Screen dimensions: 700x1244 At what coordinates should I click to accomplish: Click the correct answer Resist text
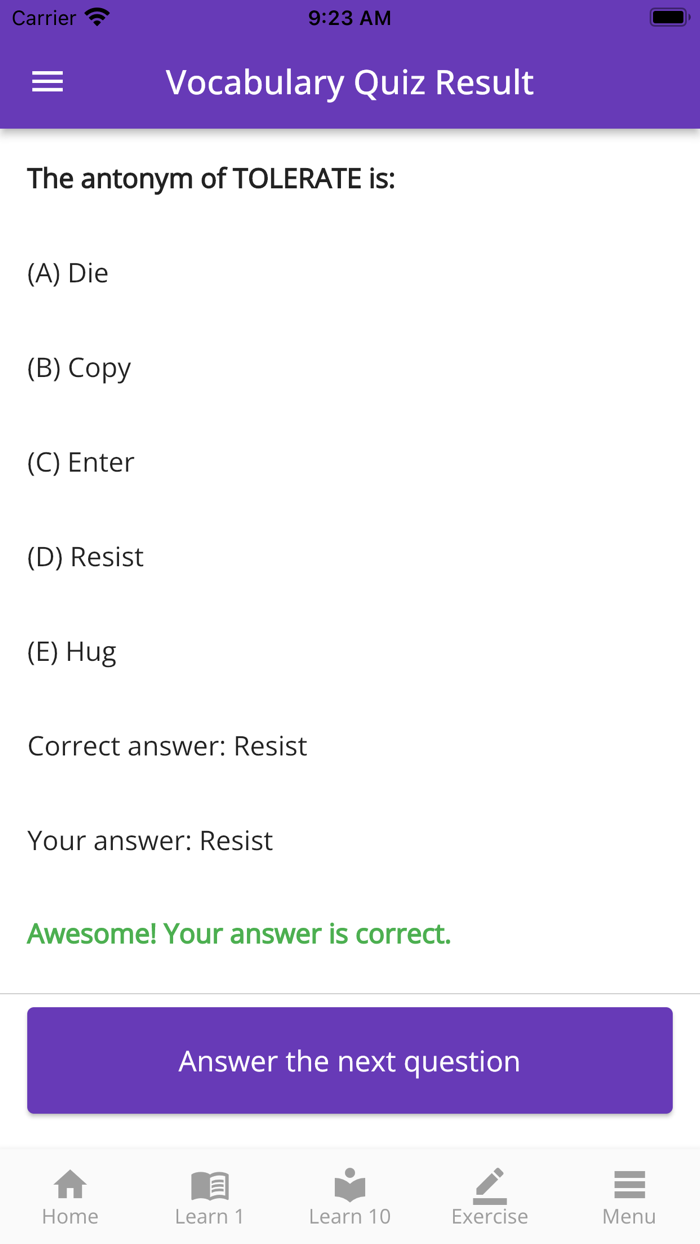click(166, 746)
